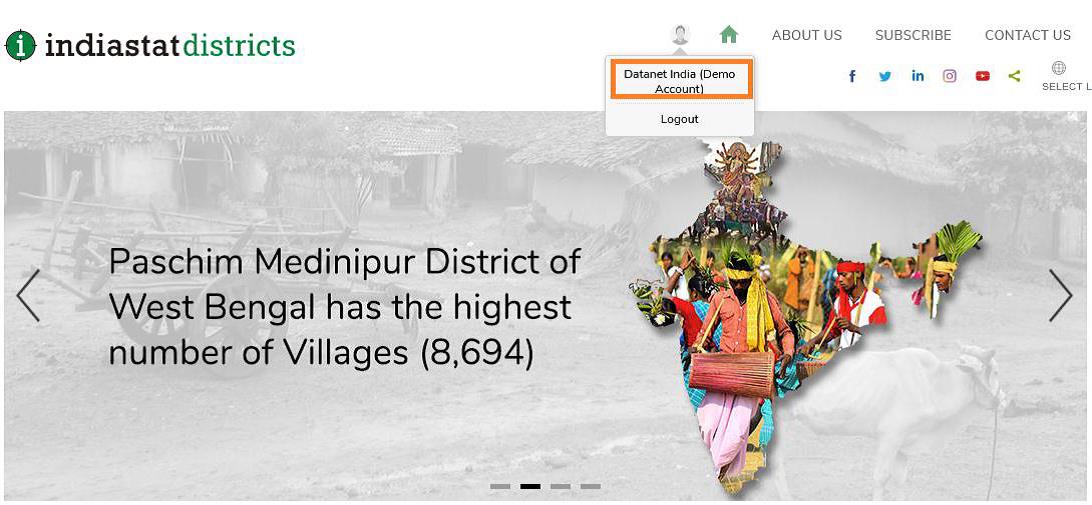Click the indiastatdistricts logo
The width and height of the screenshot is (1092, 505).
pos(150,45)
